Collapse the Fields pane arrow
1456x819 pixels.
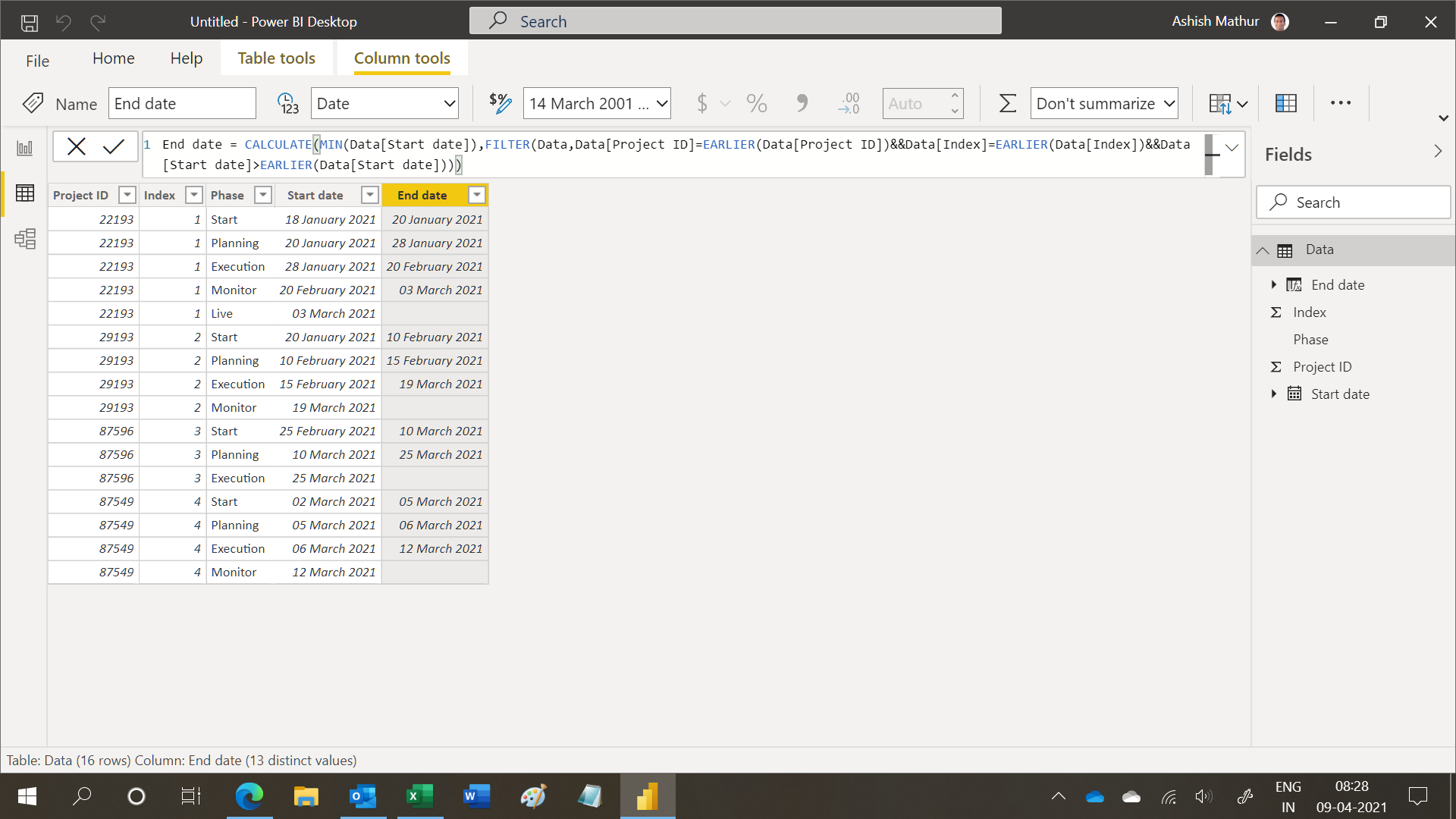1437,152
